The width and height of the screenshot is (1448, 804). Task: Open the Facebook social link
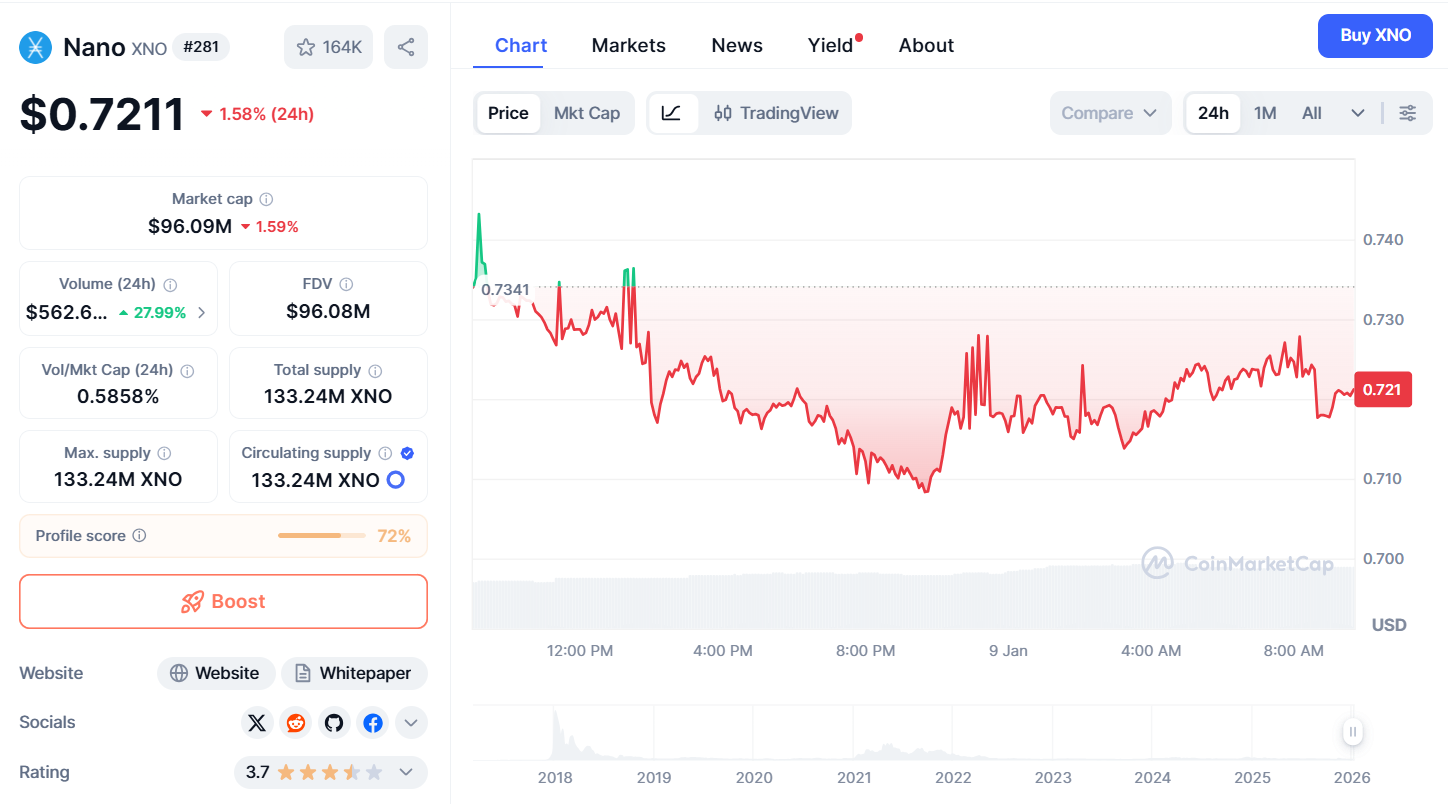tap(373, 722)
